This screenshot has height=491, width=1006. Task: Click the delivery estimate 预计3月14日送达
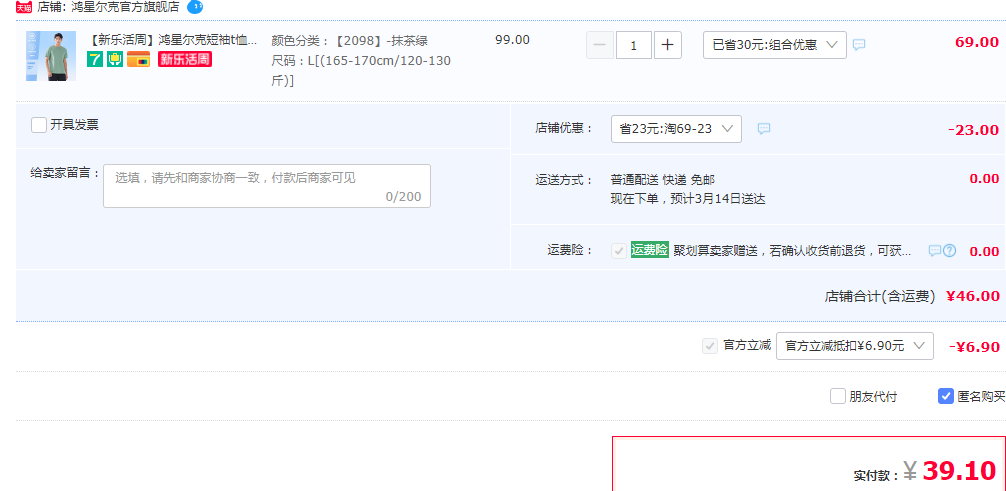(718, 199)
